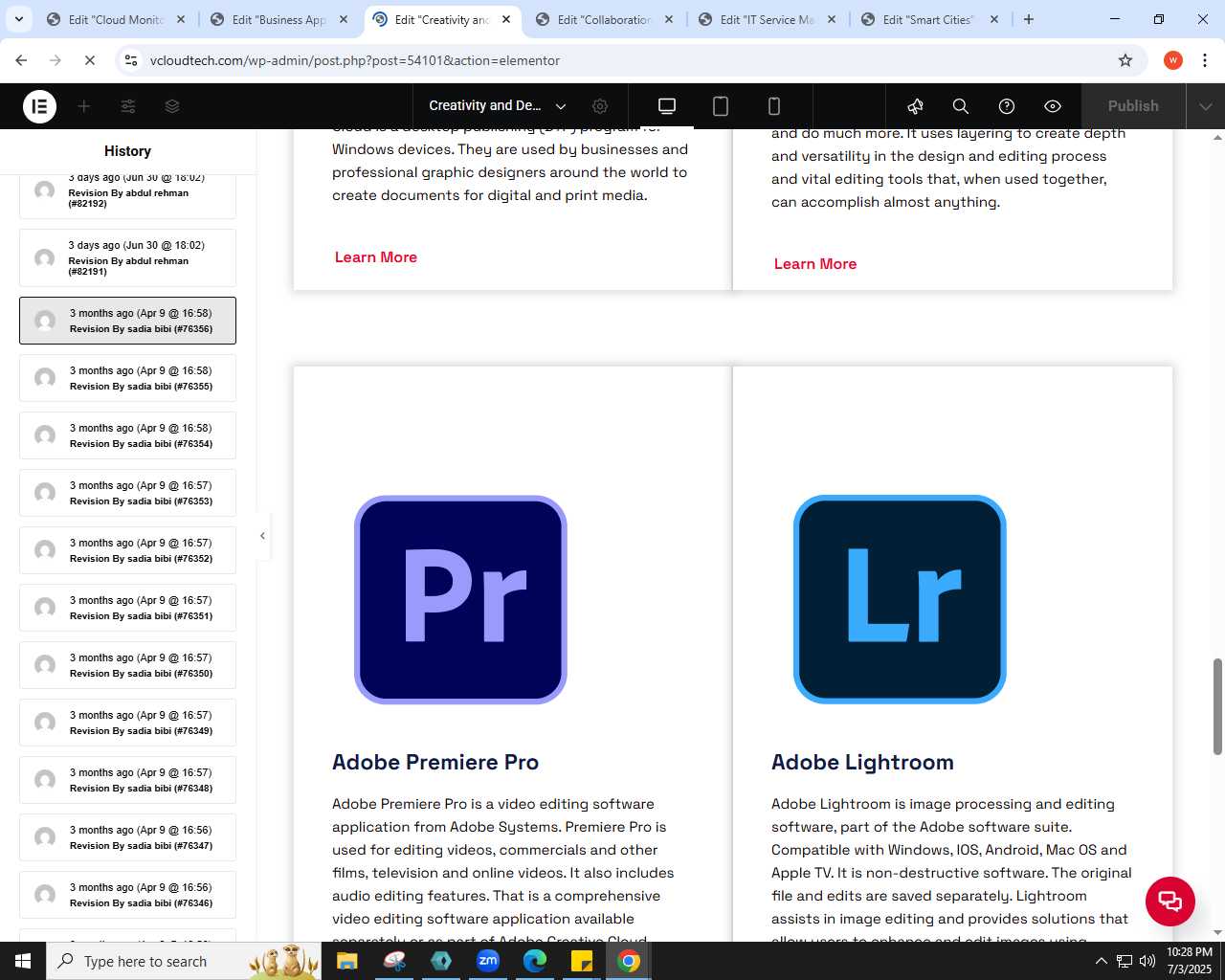This screenshot has height=980, width=1225.
Task: Switch to Desktop responsive view
Action: pyautogui.click(x=667, y=106)
